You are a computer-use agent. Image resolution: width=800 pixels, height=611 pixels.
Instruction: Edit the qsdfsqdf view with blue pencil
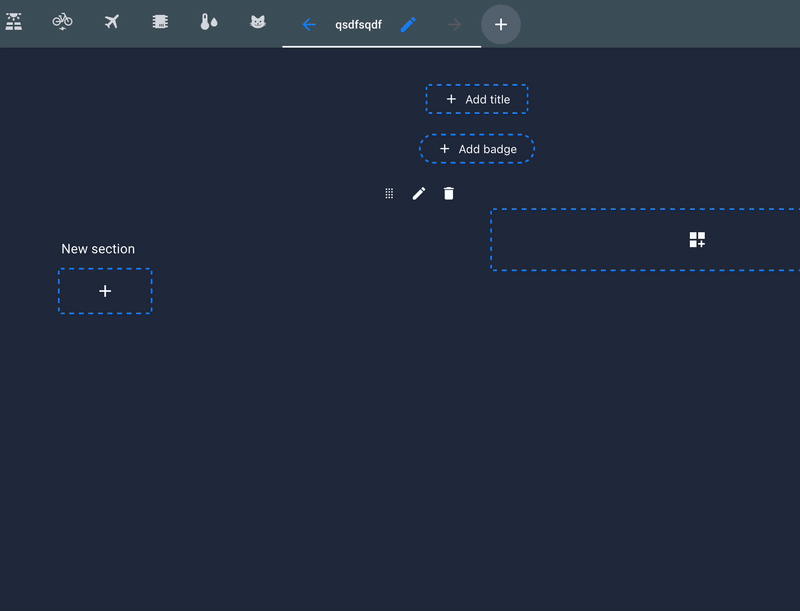tap(408, 24)
